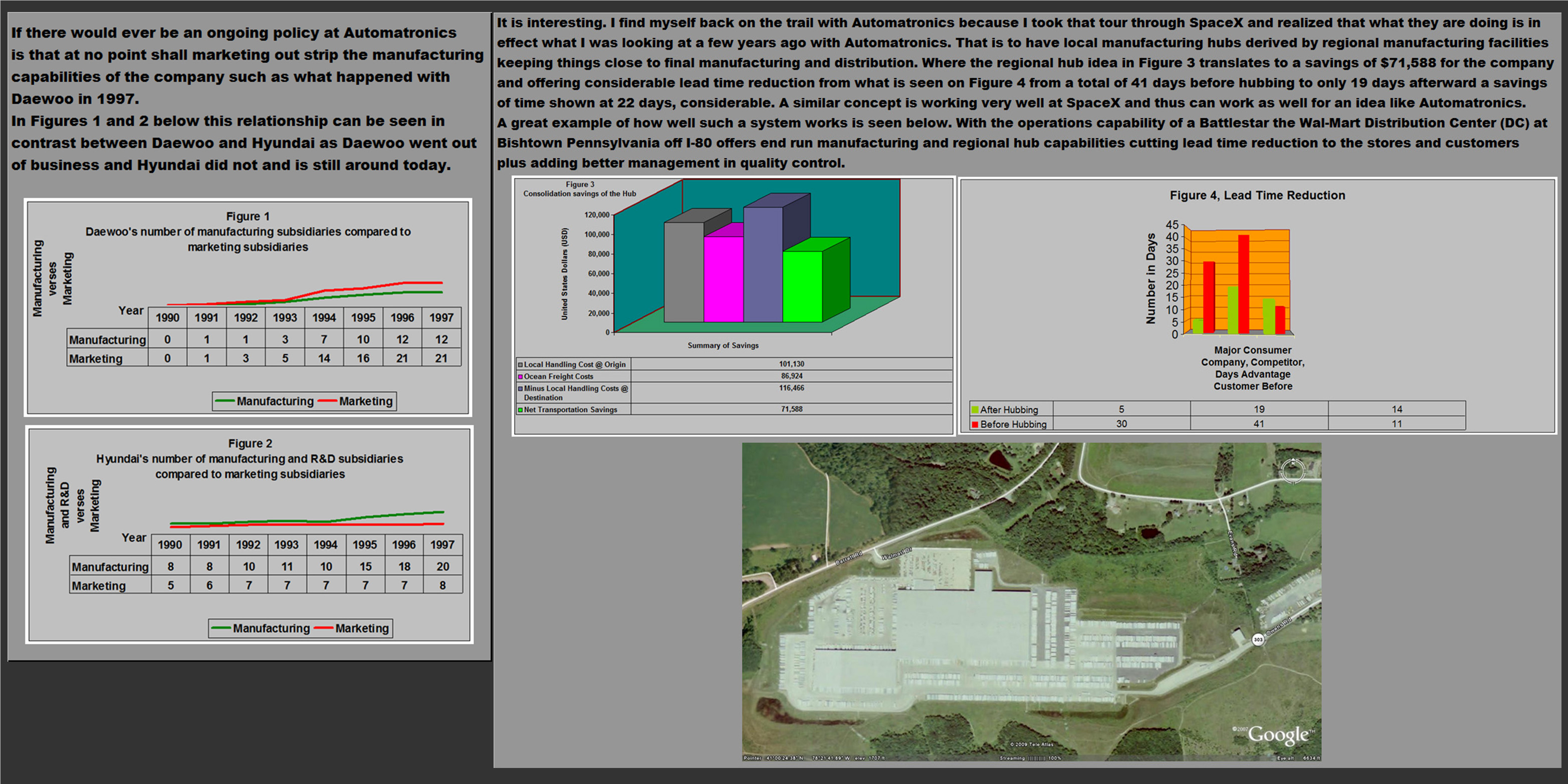1568x784 pixels.
Task: Click the 'Walmart Dr' road label on the map
Action: 897,554
